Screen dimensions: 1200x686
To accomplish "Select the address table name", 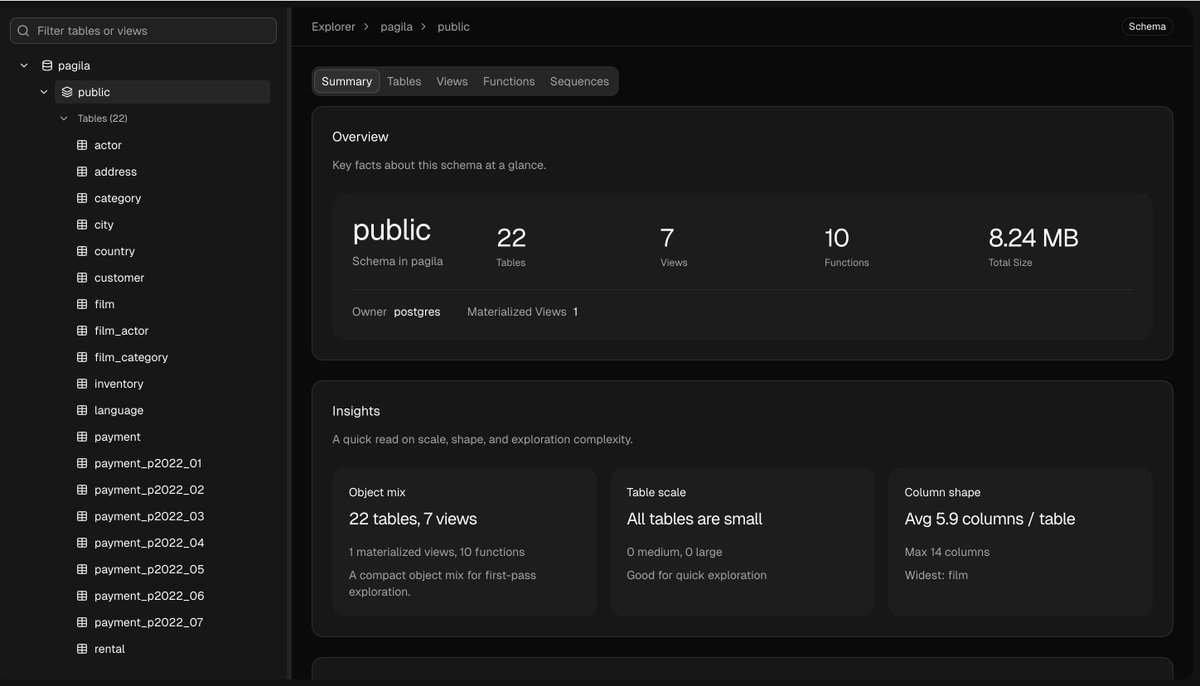I will 115,172.
